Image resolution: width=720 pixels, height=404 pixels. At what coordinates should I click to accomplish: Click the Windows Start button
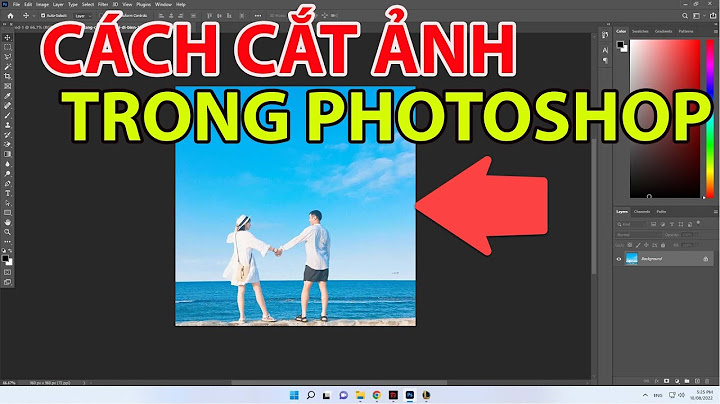tap(294, 395)
